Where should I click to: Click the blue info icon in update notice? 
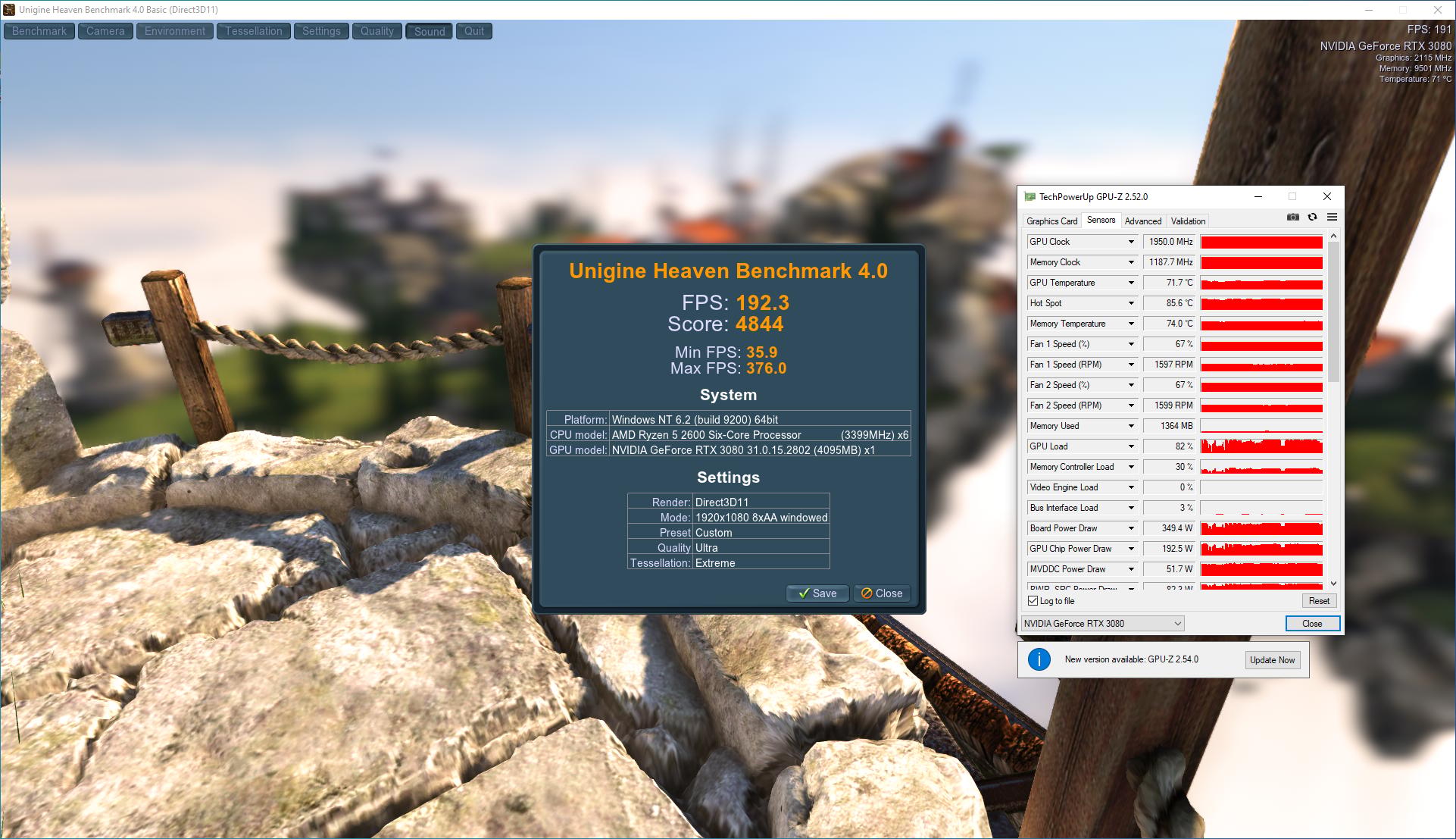[1039, 659]
